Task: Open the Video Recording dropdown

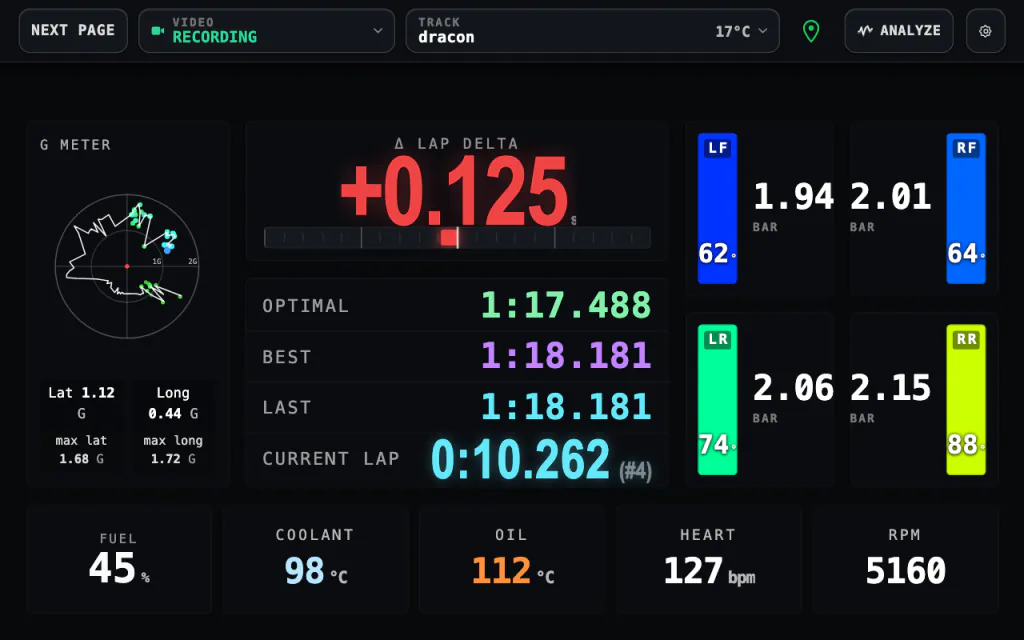Action: [x=266, y=31]
